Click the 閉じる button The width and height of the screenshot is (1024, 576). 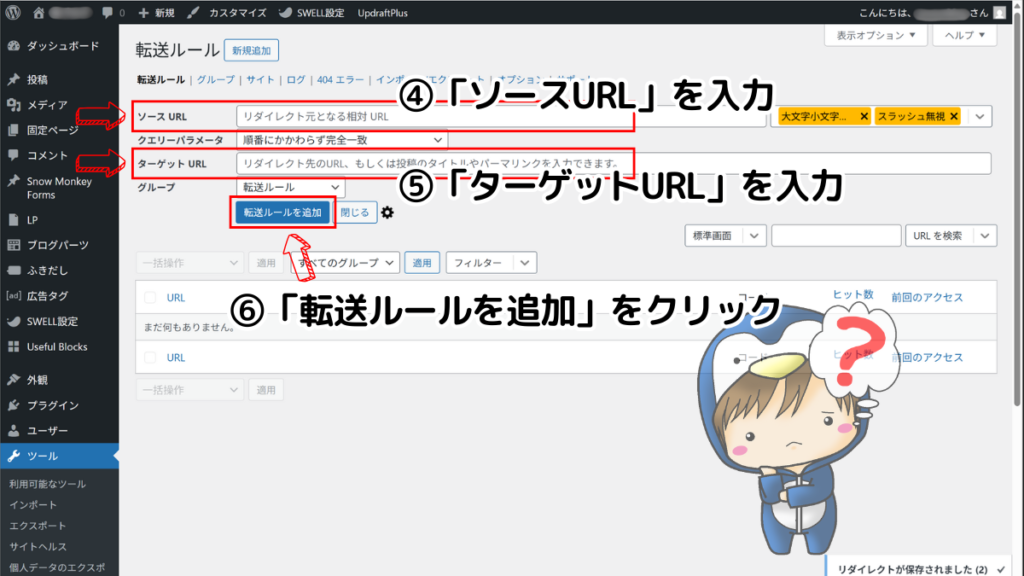point(355,212)
